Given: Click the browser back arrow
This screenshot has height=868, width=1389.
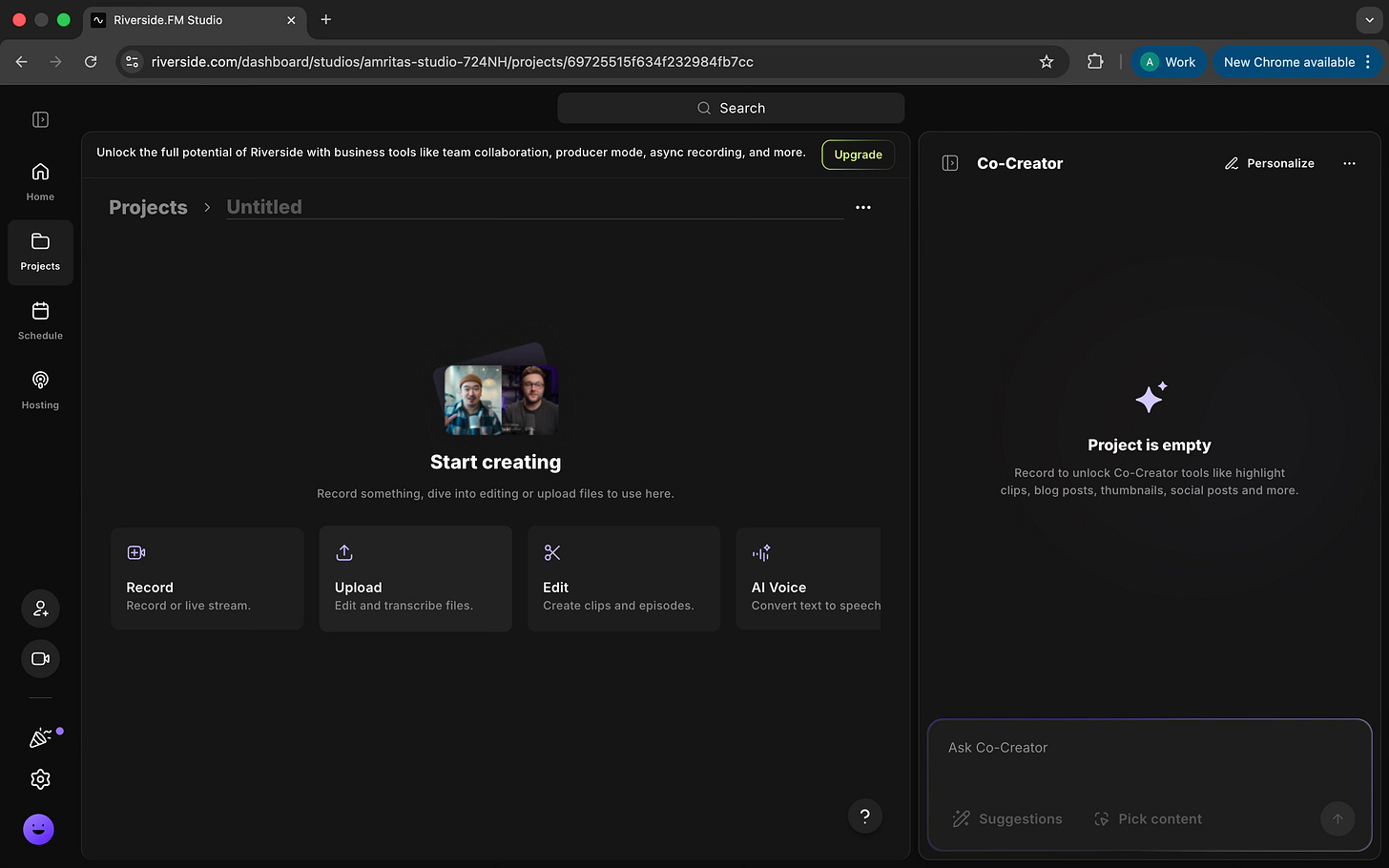Looking at the screenshot, I should [x=21, y=61].
